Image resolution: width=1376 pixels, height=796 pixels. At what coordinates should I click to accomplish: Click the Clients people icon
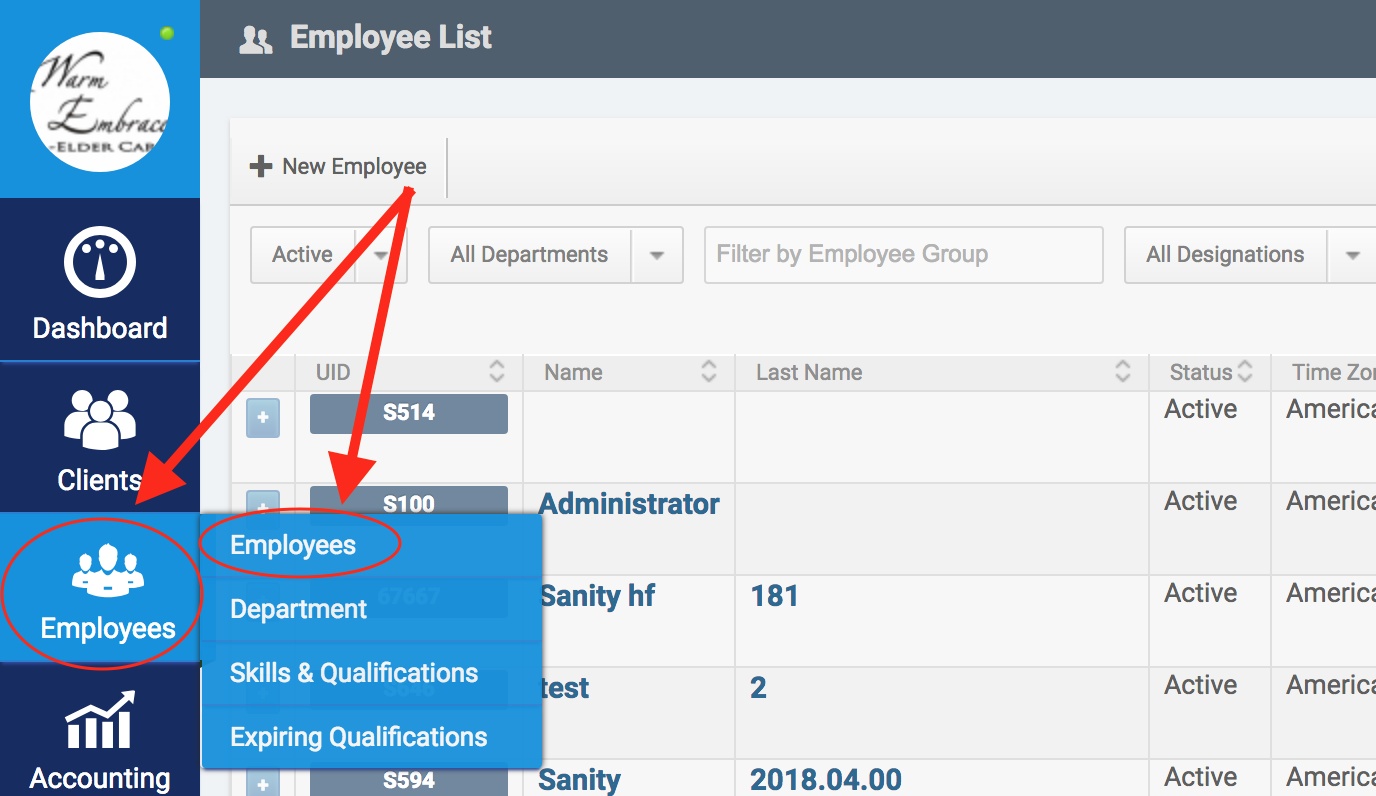[99, 418]
